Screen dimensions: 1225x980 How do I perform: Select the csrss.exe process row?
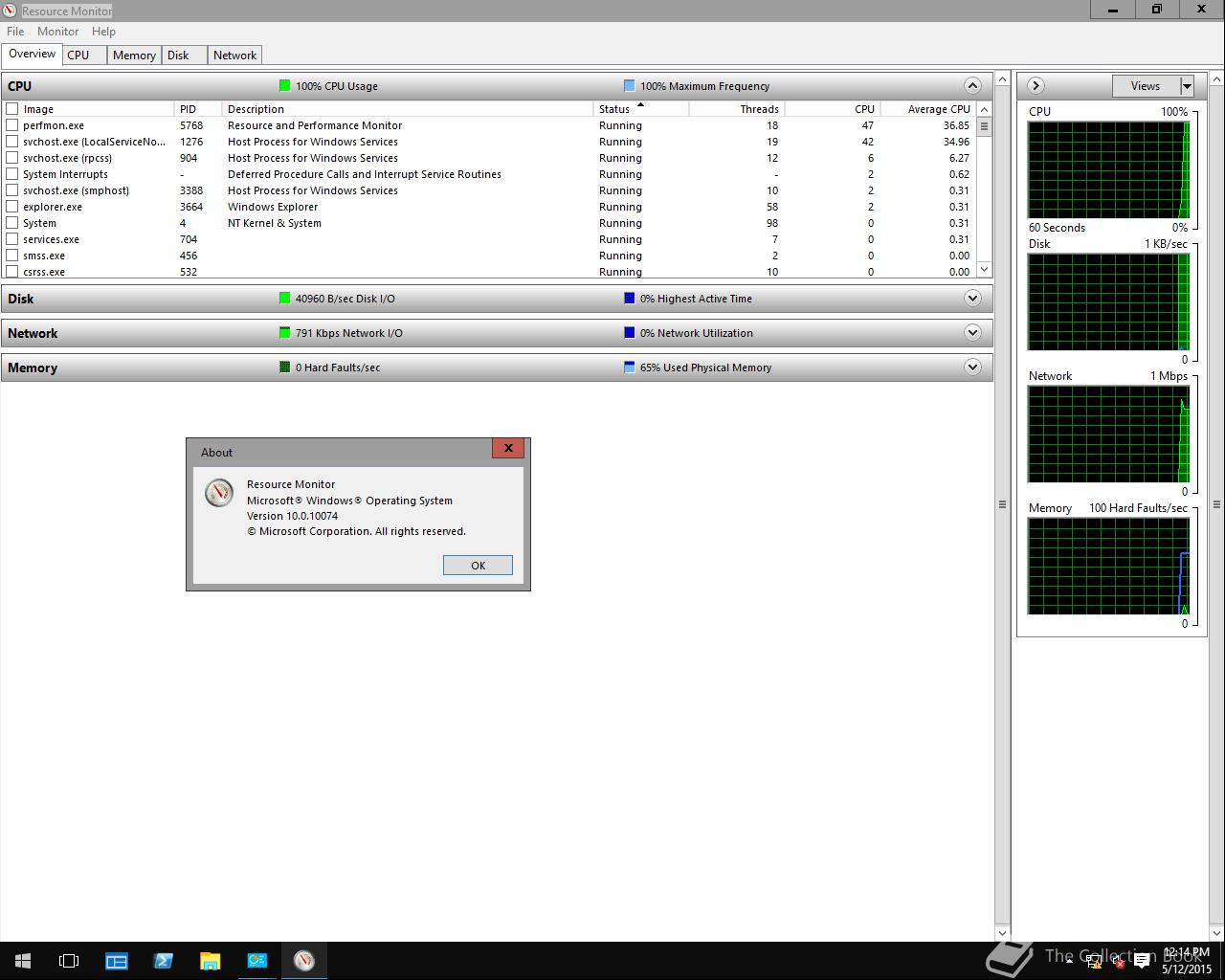point(488,272)
